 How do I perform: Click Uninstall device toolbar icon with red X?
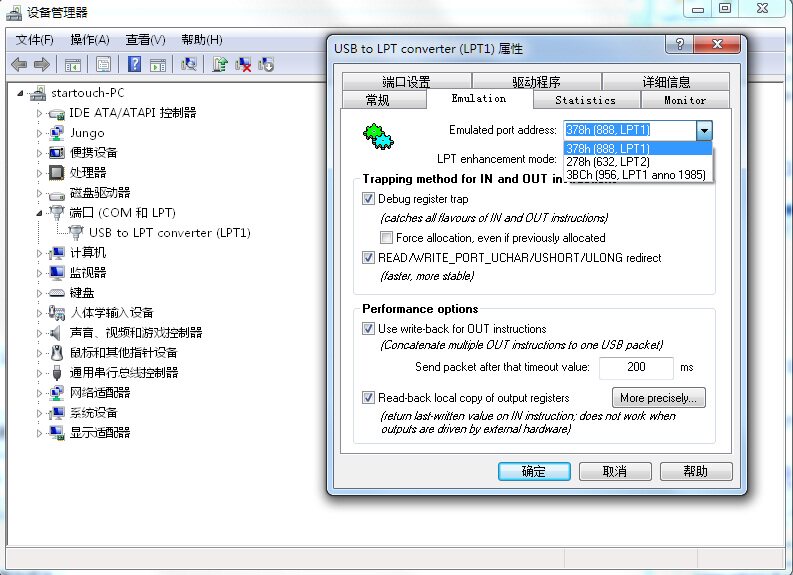tap(243, 64)
